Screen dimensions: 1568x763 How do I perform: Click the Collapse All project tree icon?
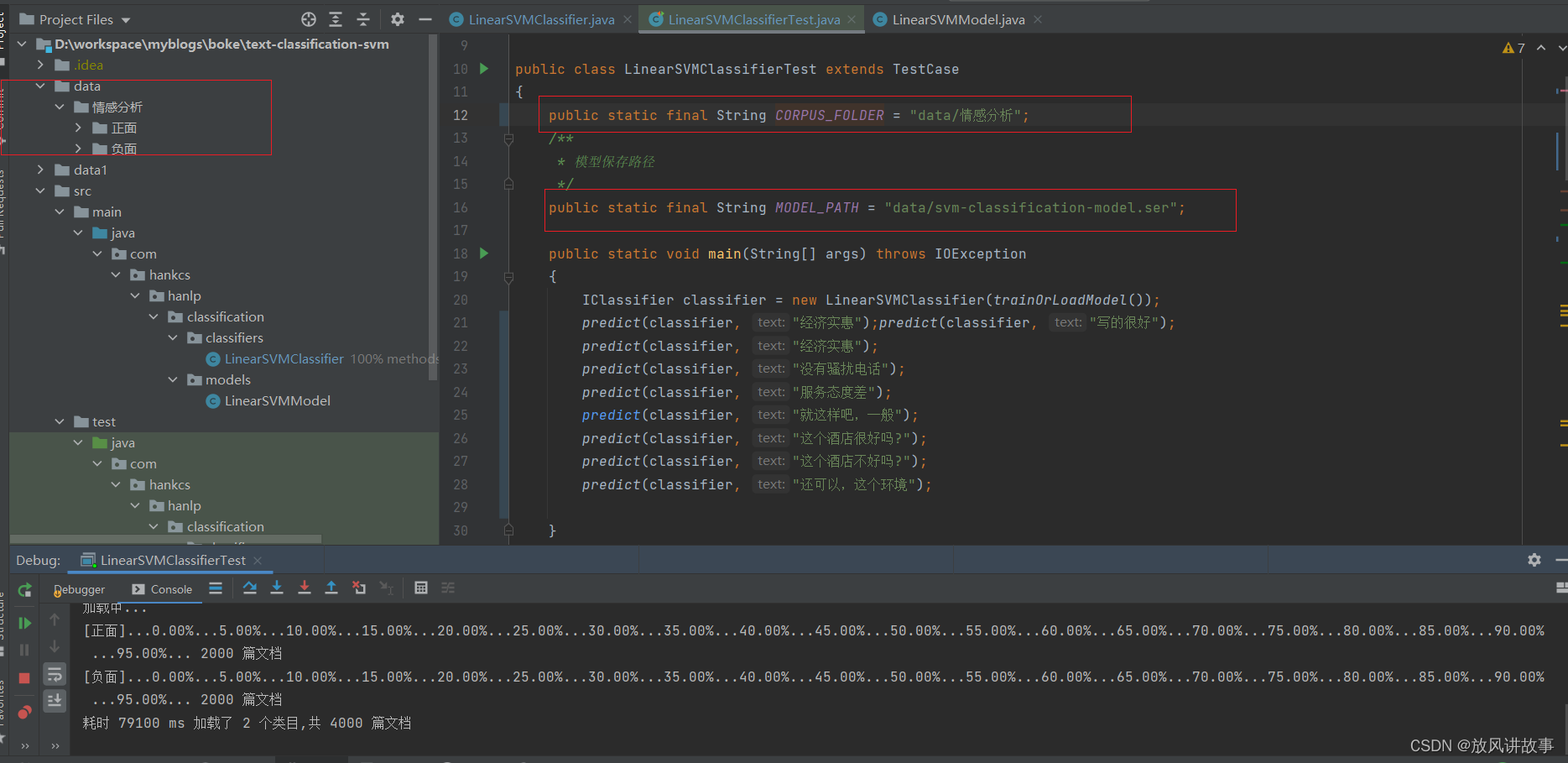pos(363,19)
